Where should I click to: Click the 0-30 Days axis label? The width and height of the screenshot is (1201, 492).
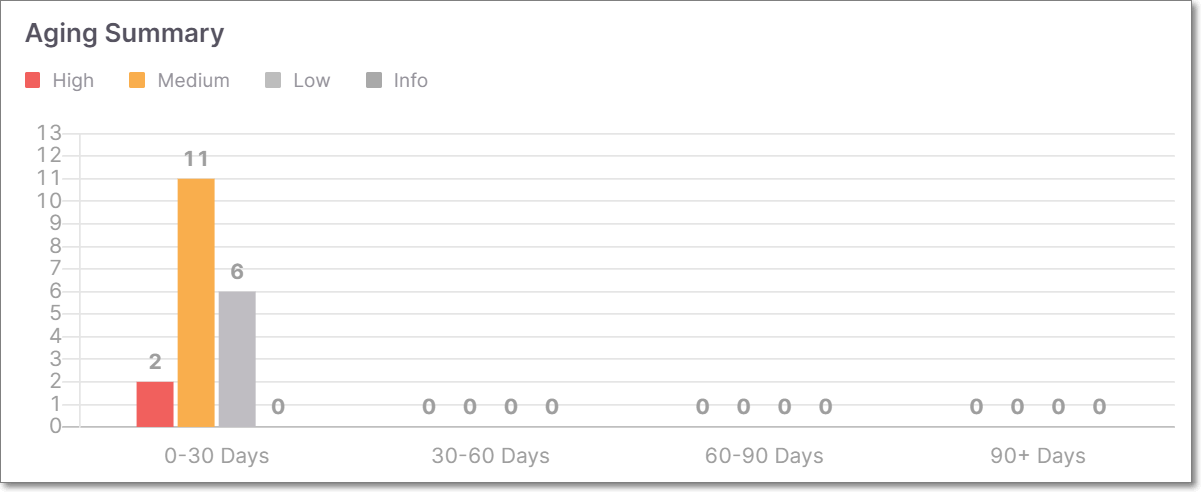[217, 456]
